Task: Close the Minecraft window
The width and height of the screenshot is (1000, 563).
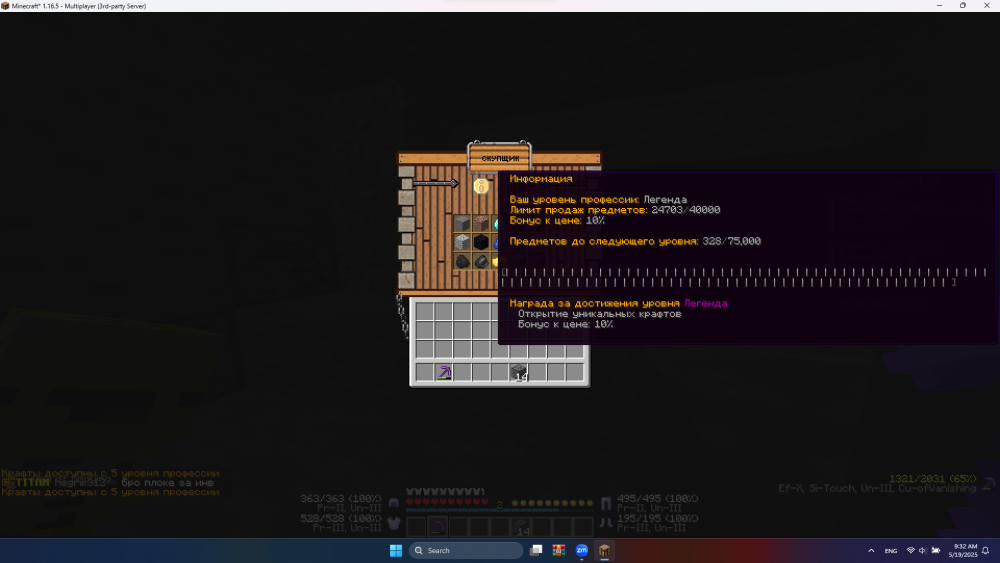Action: tap(987, 6)
